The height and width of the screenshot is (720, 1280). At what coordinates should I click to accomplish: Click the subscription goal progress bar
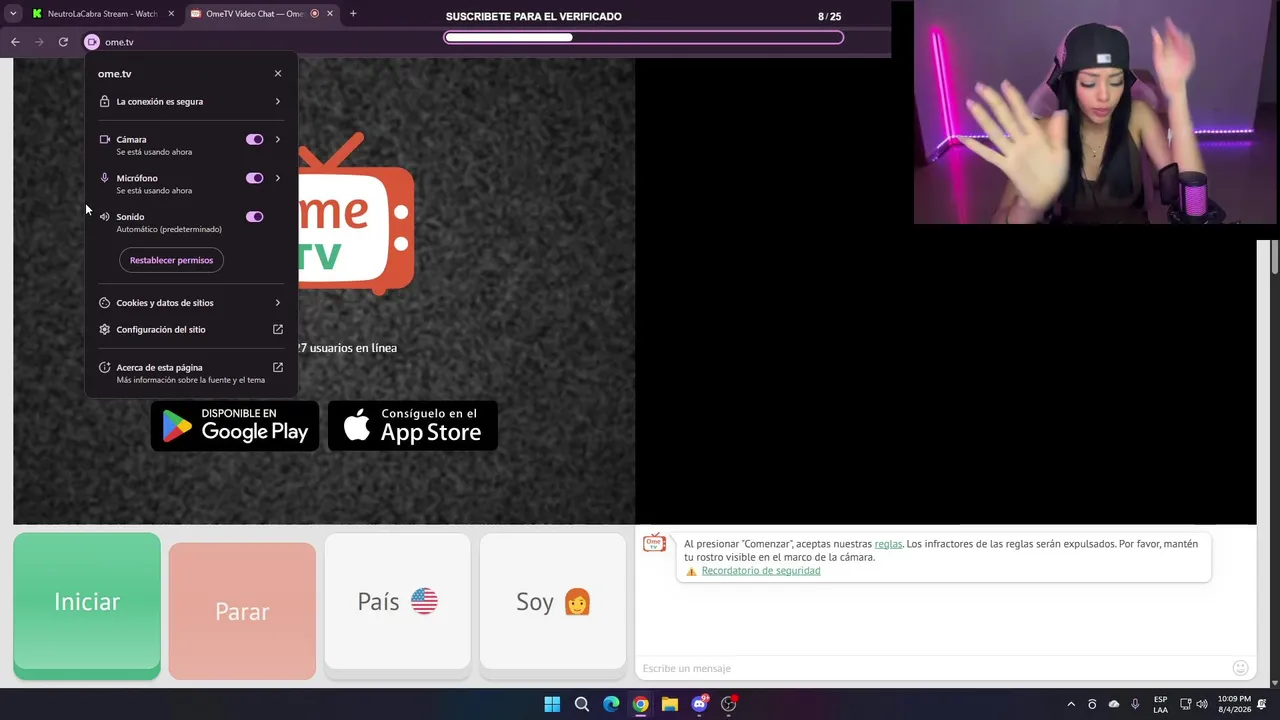[x=644, y=38]
